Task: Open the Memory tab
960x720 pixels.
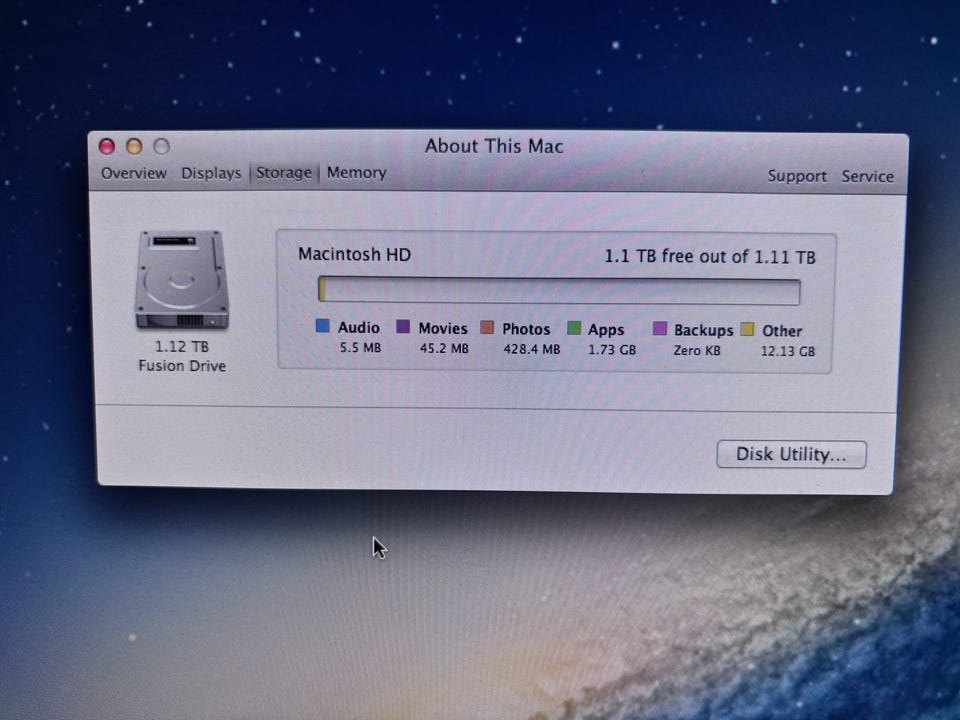Action: 356,173
